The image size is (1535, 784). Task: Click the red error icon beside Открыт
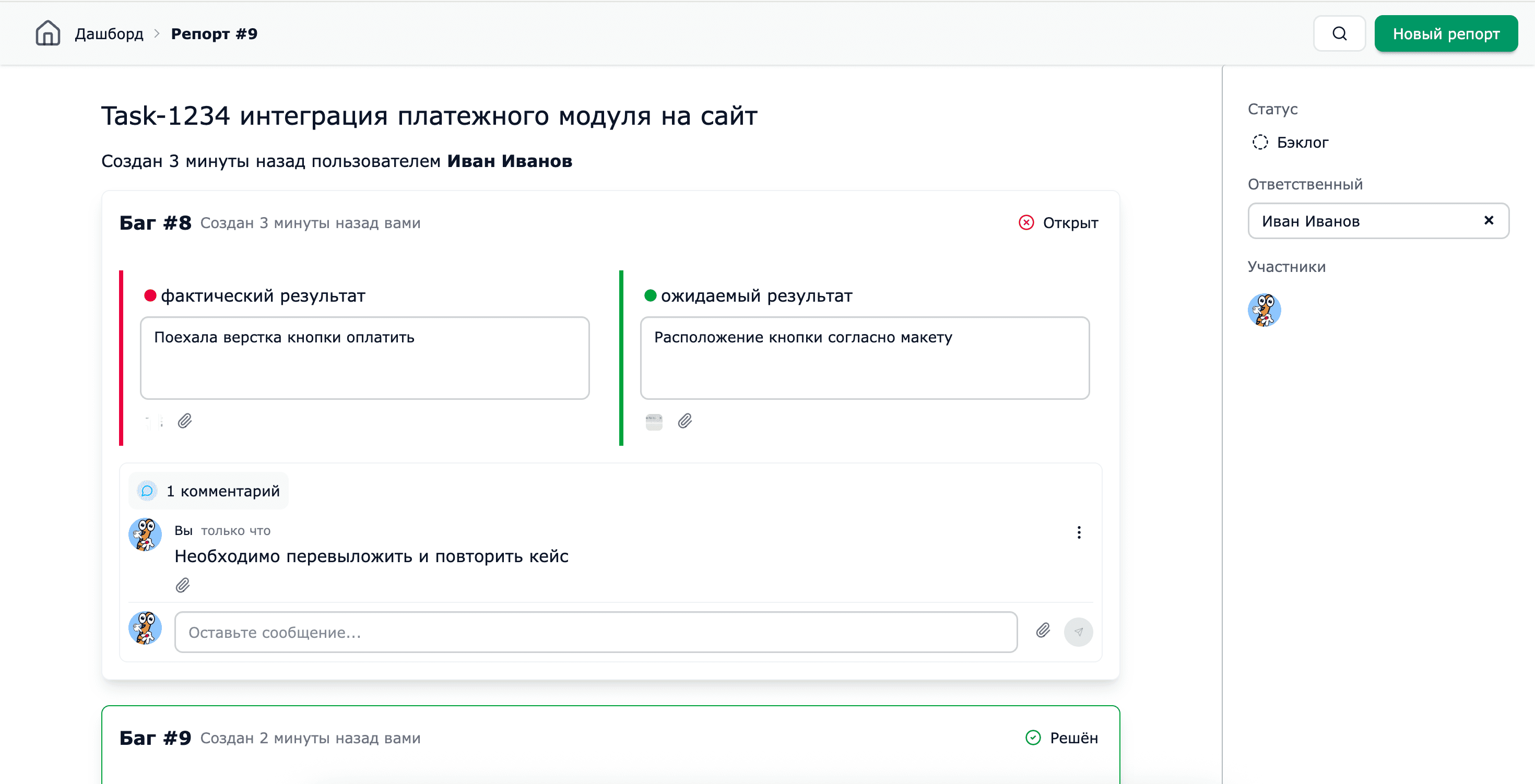[x=1025, y=223]
